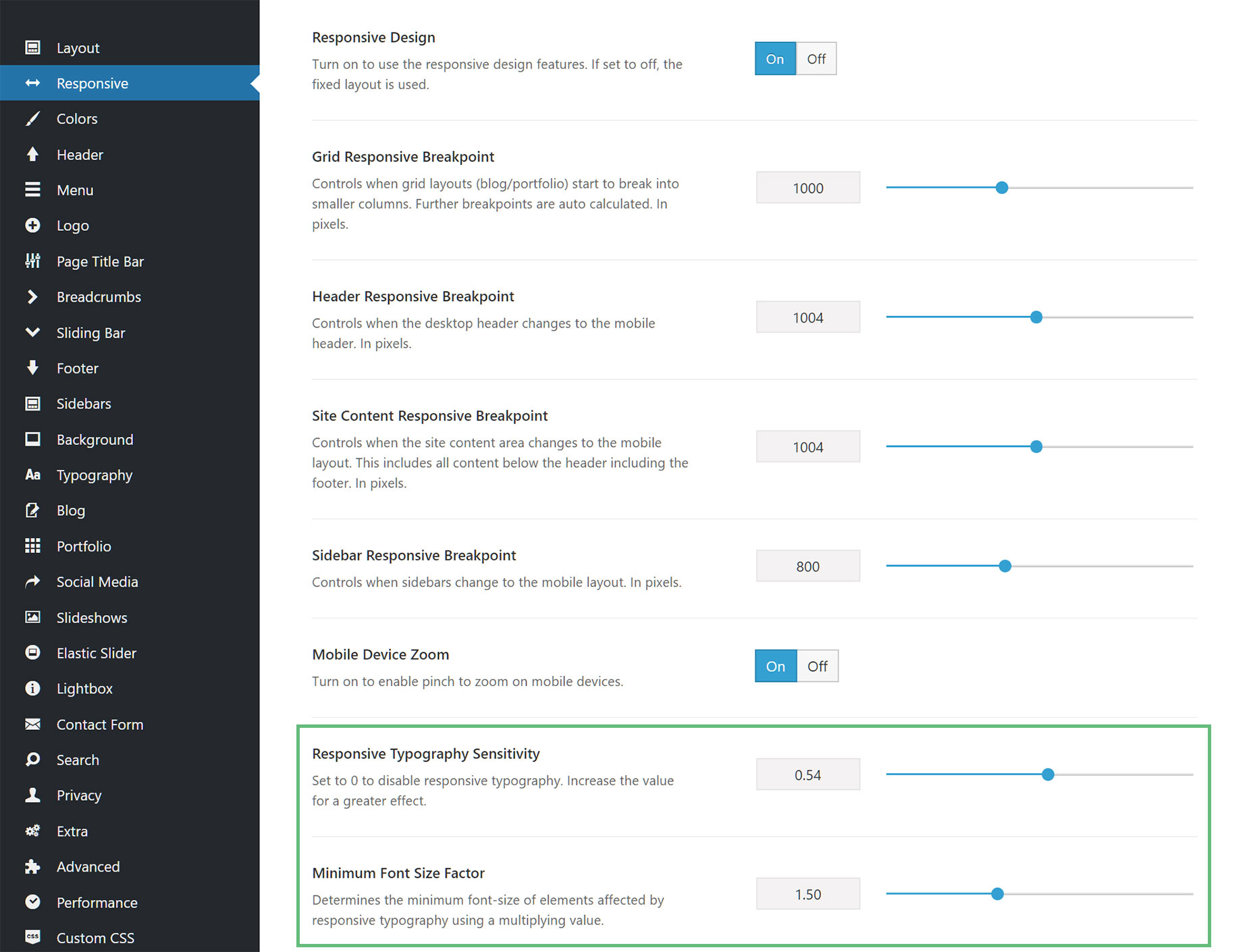The image size is (1249, 952).
Task: Click the Performance checkmark icon
Action: click(x=32, y=902)
